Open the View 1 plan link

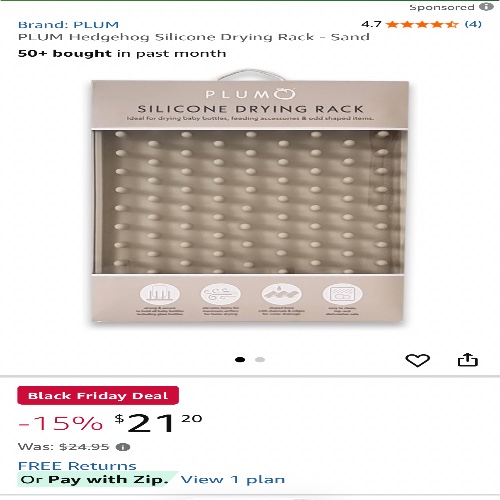tap(233, 480)
